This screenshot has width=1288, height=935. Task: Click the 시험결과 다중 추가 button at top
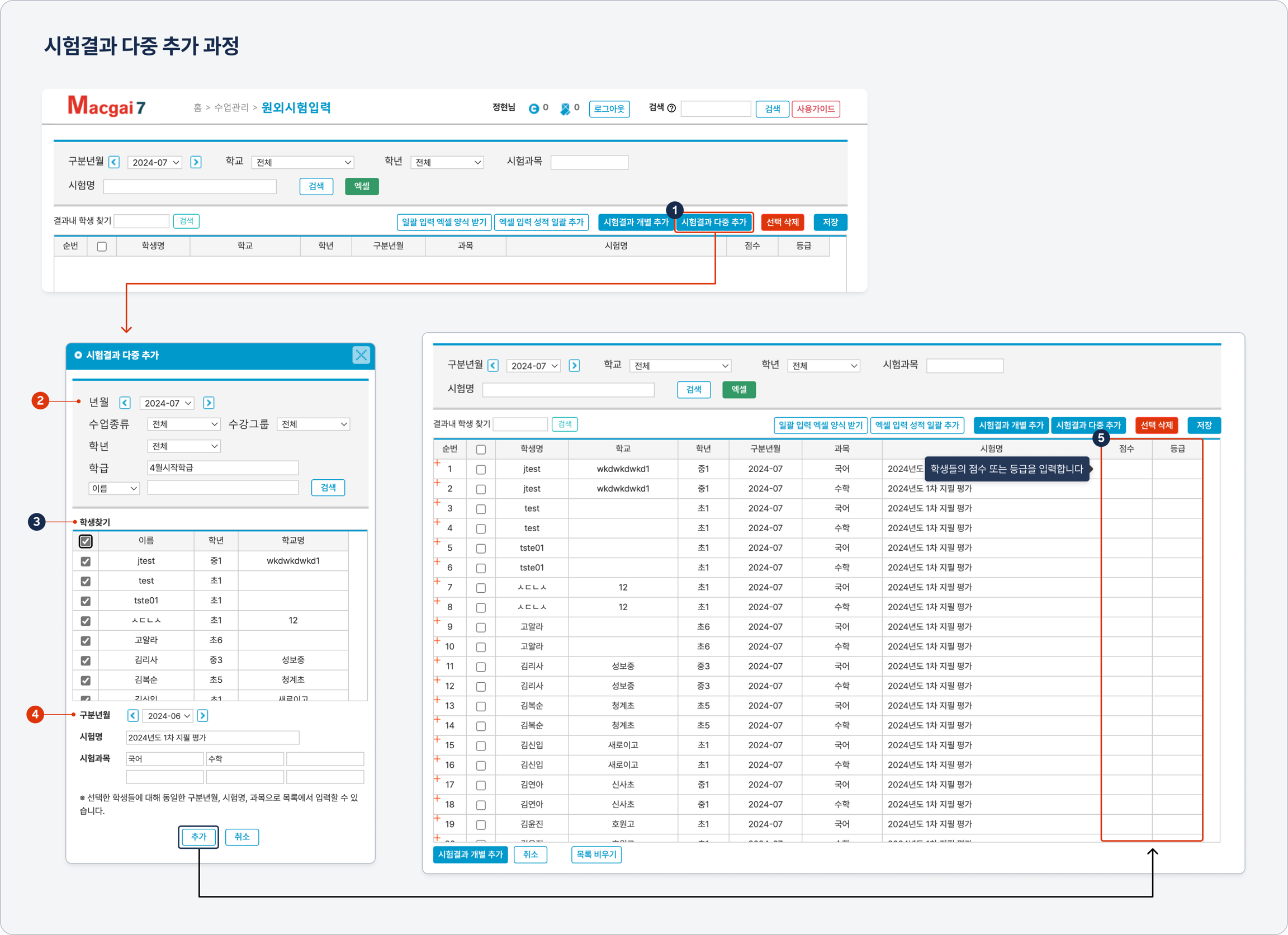(x=714, y=222)
